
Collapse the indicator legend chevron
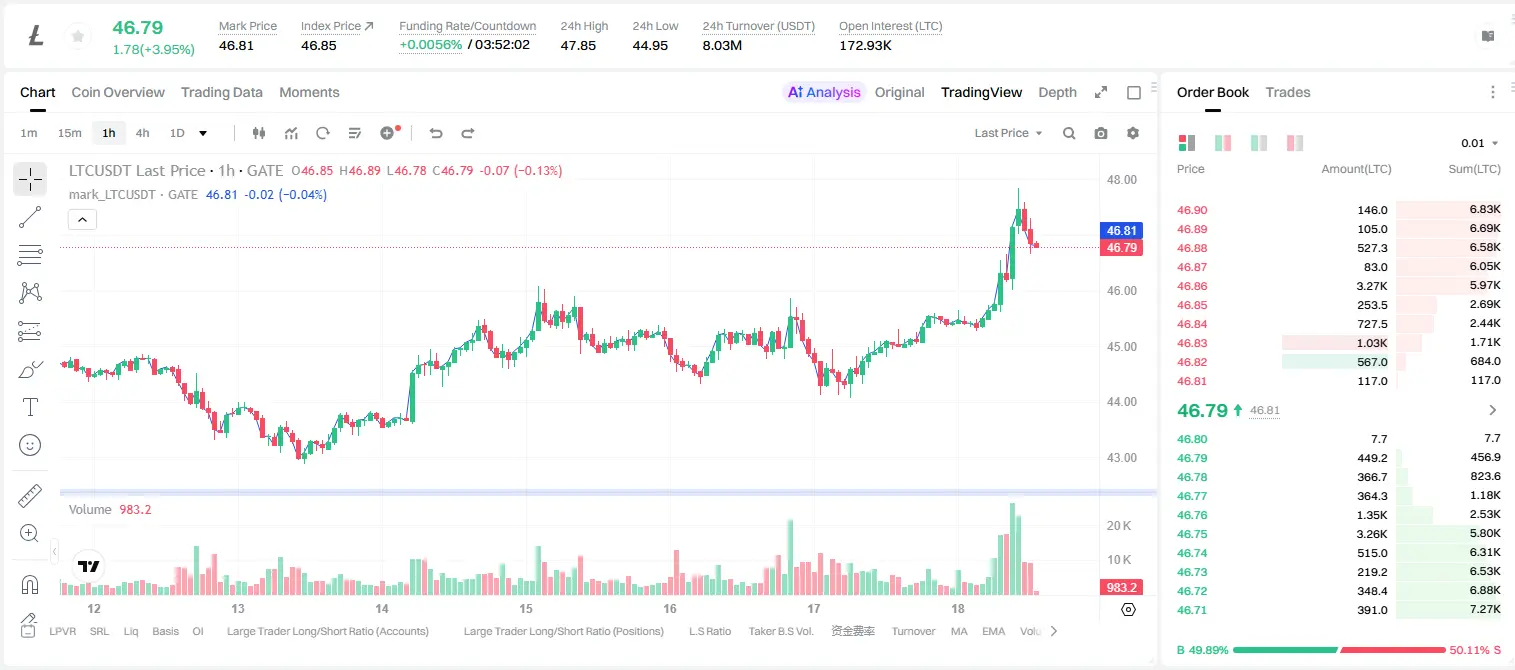(82, 220)
